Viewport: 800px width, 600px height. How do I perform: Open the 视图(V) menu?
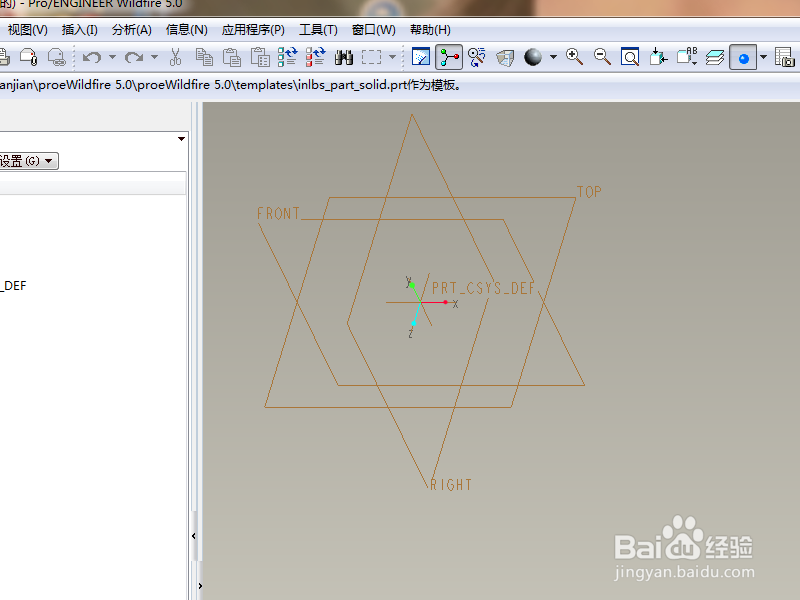[x=28, y=30]
